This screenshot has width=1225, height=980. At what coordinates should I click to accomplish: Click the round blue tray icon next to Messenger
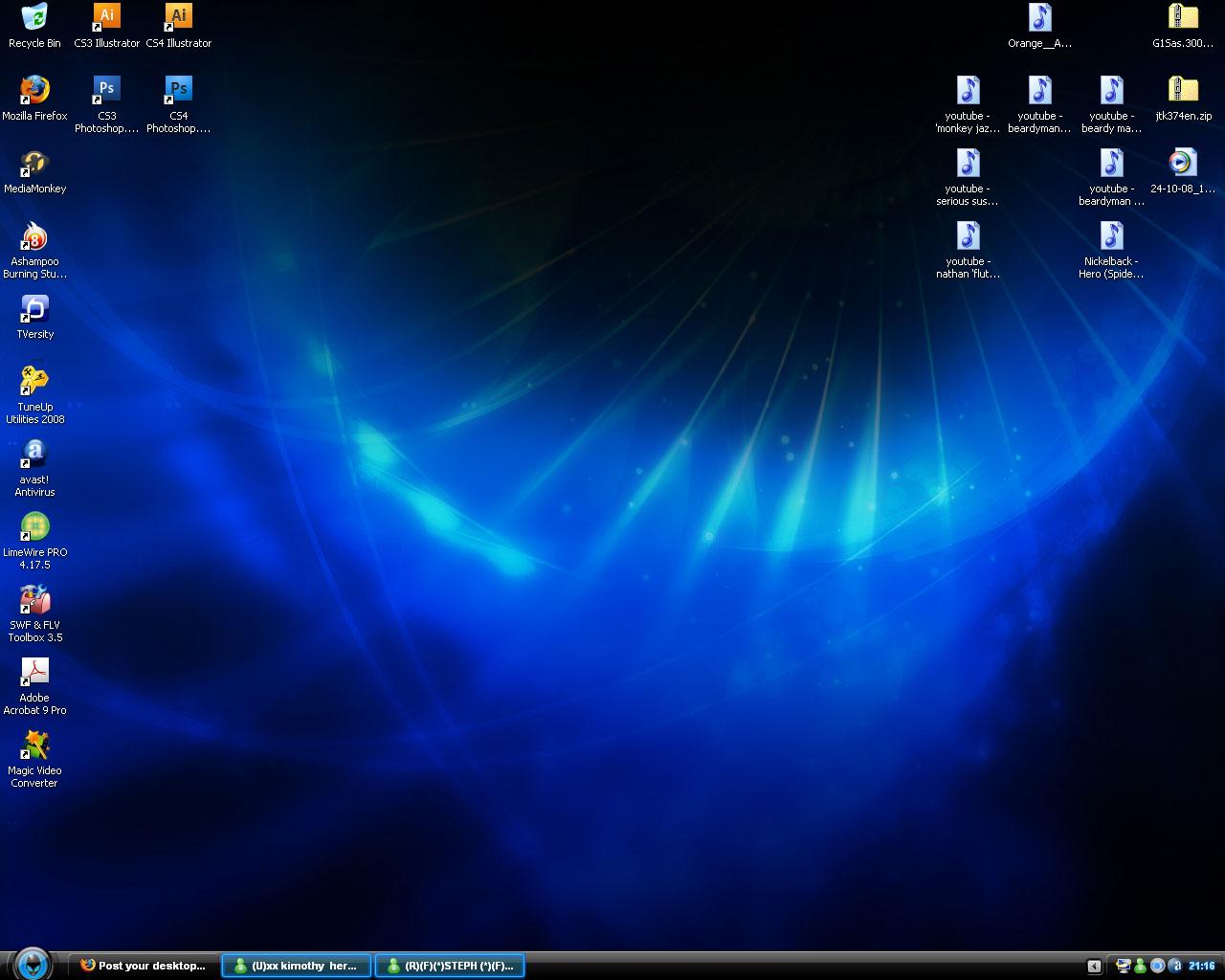(1157, 967)
